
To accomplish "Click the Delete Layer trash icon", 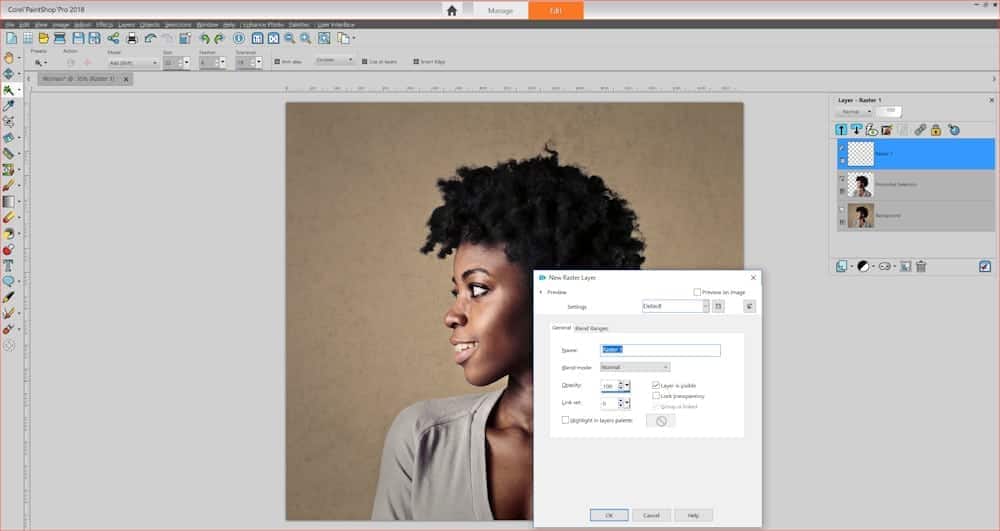I will point(921,266).
